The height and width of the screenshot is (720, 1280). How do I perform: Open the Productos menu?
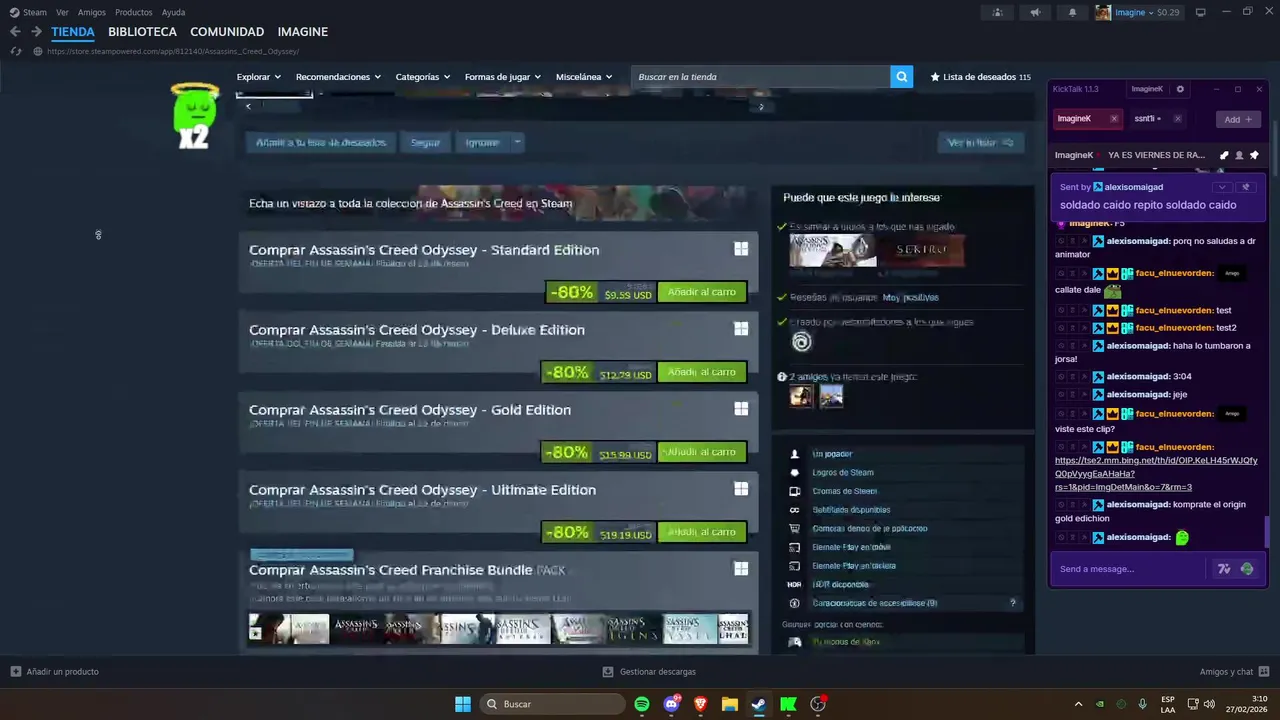(134, 12)
